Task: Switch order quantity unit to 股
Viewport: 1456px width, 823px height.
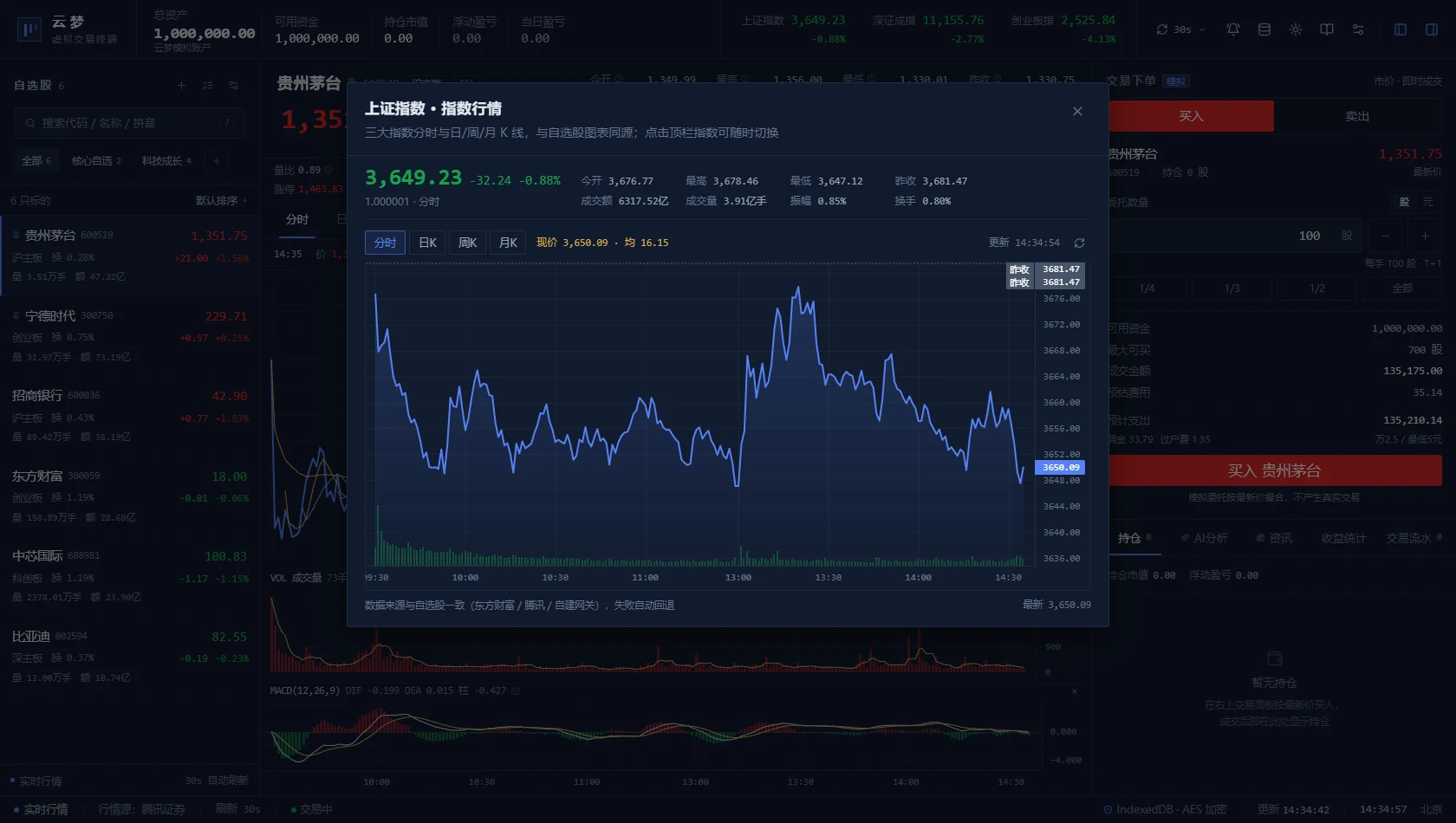Action: point(1404,202)
